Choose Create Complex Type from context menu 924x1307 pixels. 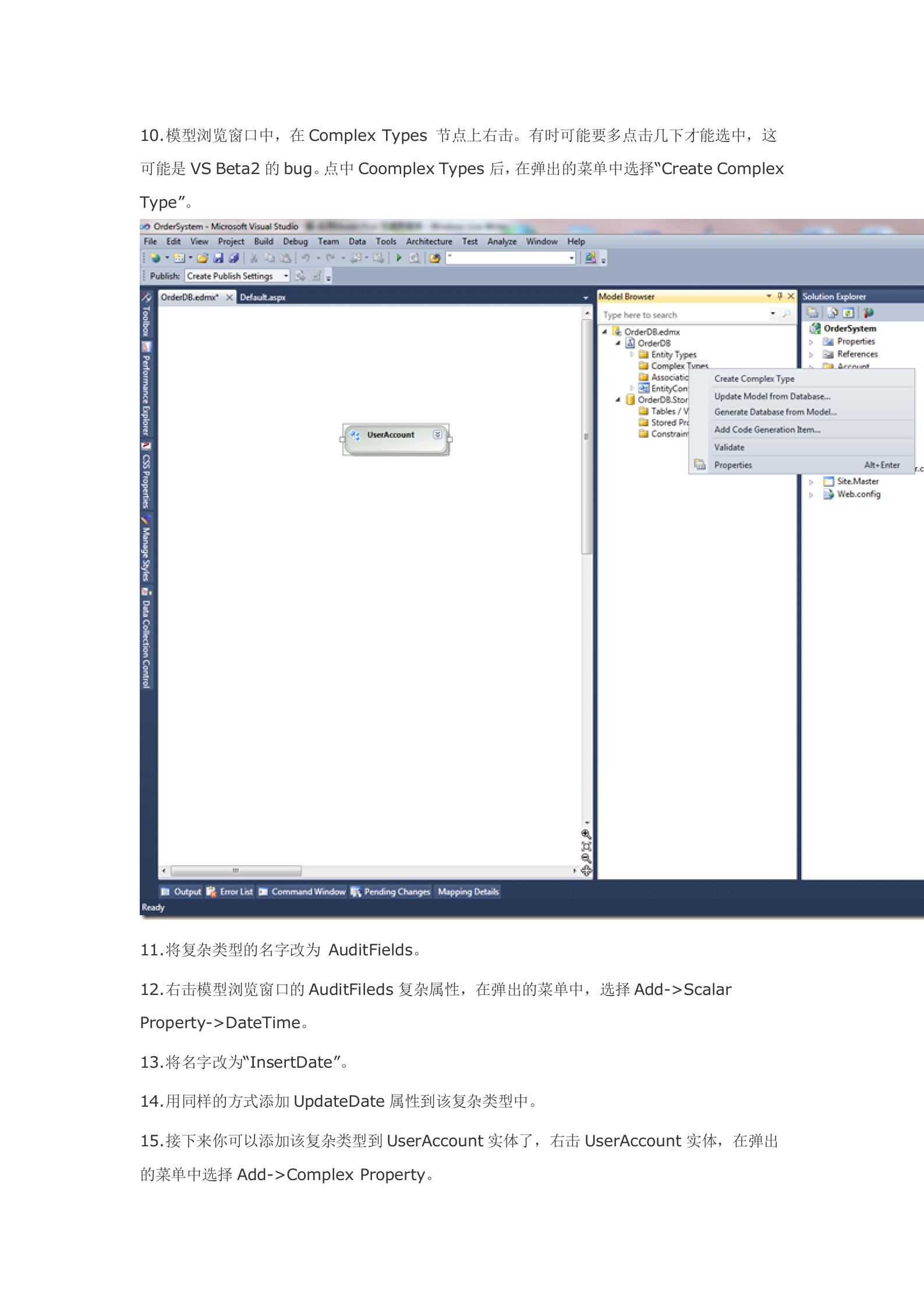[802, 378]
